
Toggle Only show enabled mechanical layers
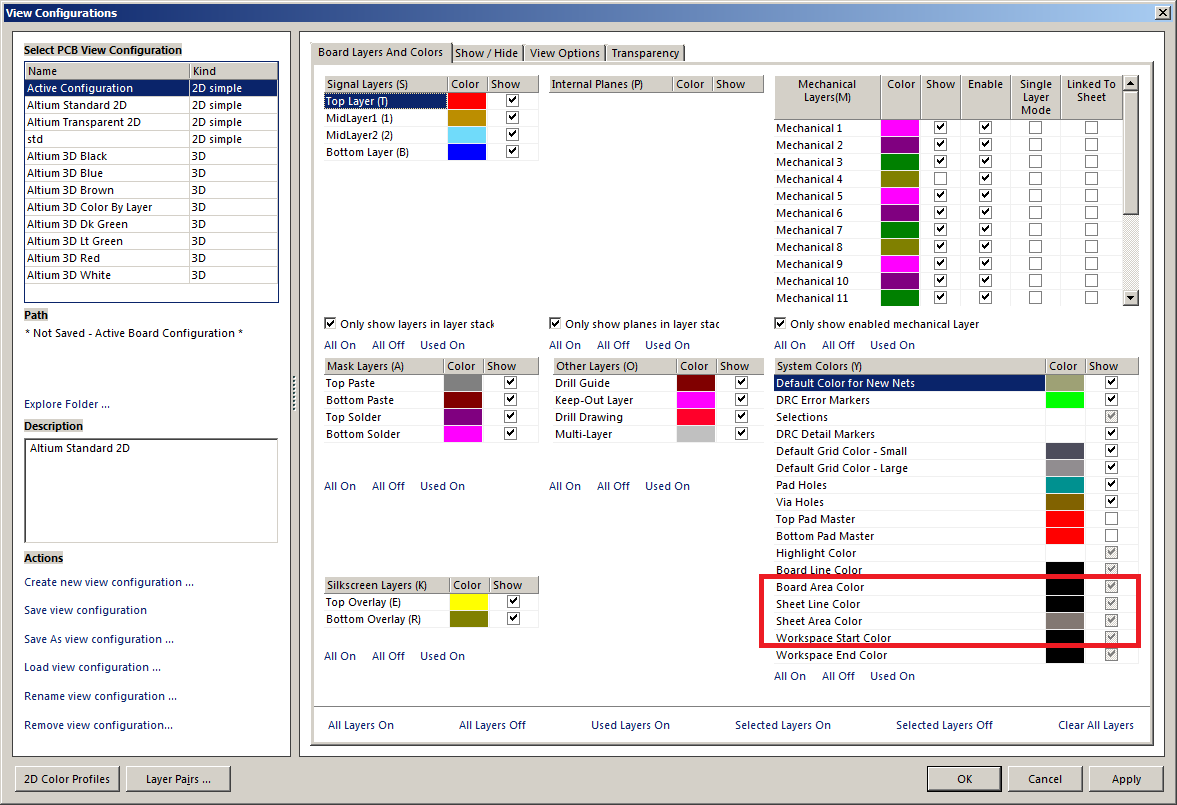780,324
